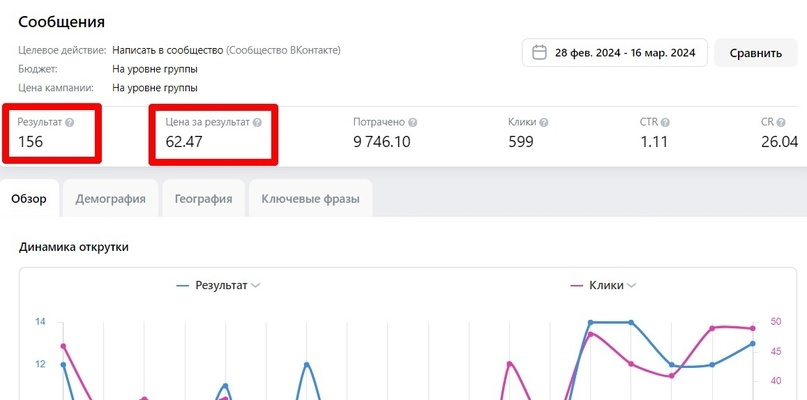Screen dimensions: 807x400
Task: Switch to the География tab
Action: 203,199
